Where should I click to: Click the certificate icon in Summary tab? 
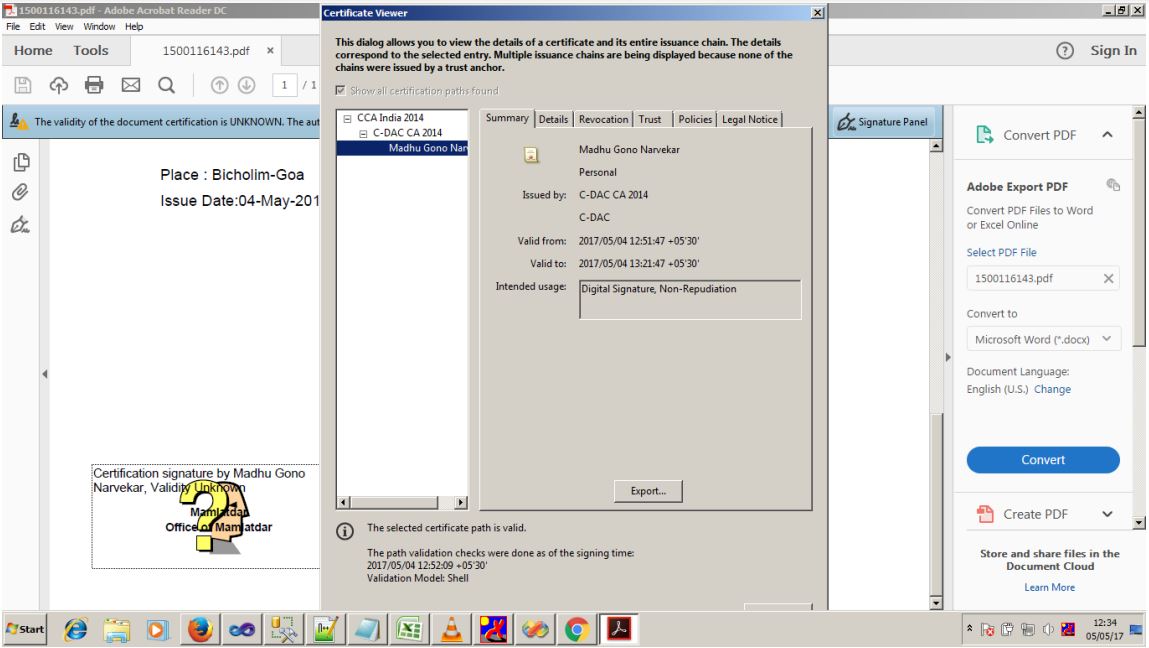[531, 155]
